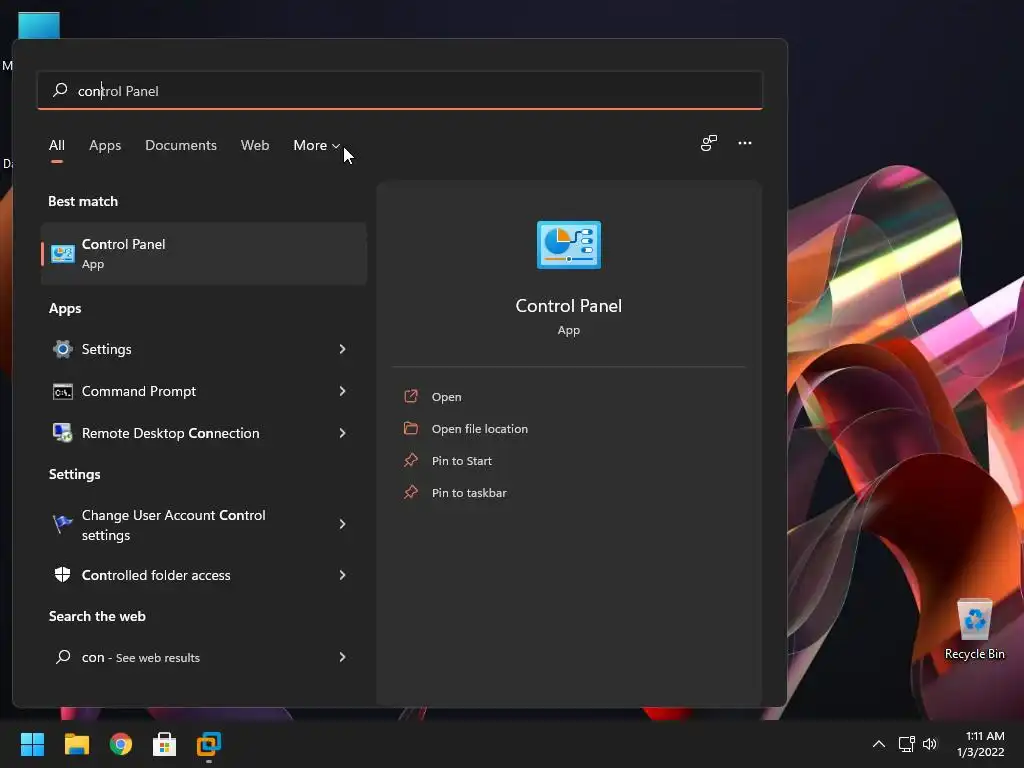Open the three-dot options menu
The height and width of the screenshot is (768, 1024).
click(x=744, y=143)
